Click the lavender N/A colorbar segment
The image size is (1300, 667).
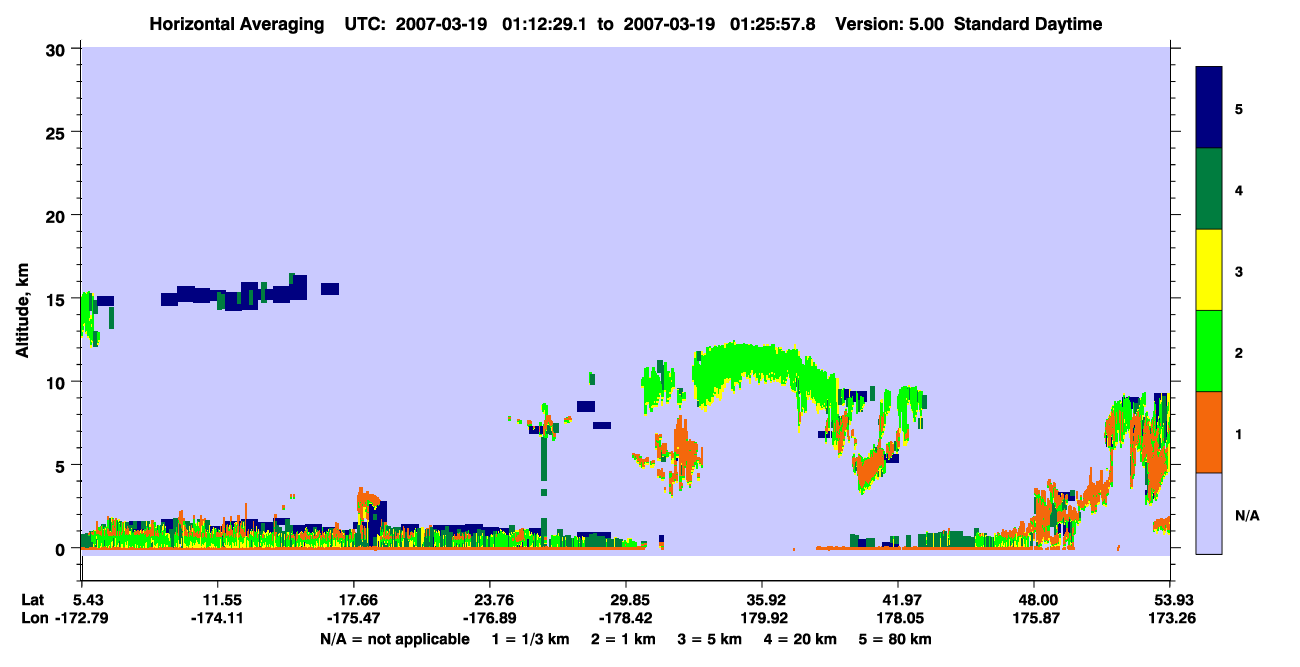1209,513
